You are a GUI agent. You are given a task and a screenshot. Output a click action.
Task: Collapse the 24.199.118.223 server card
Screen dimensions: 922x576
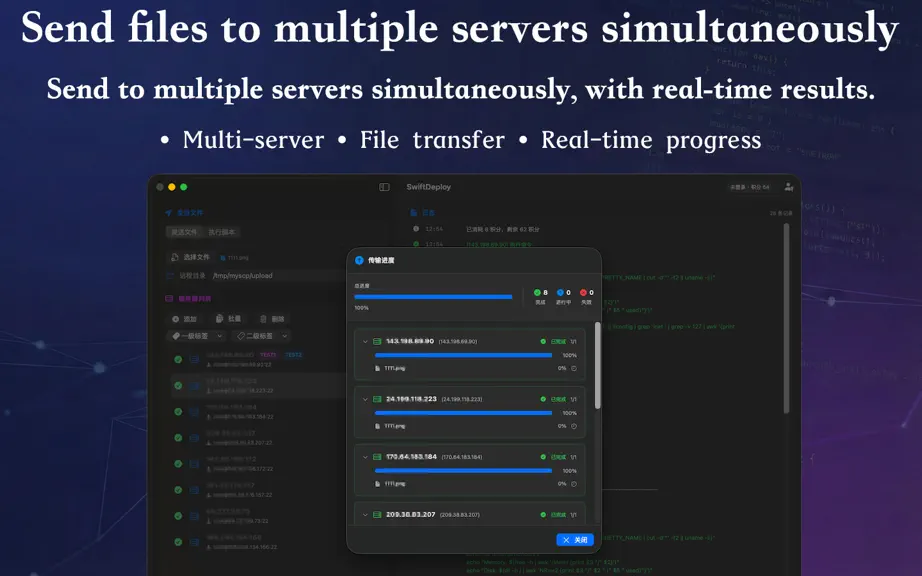coord(365,399)
